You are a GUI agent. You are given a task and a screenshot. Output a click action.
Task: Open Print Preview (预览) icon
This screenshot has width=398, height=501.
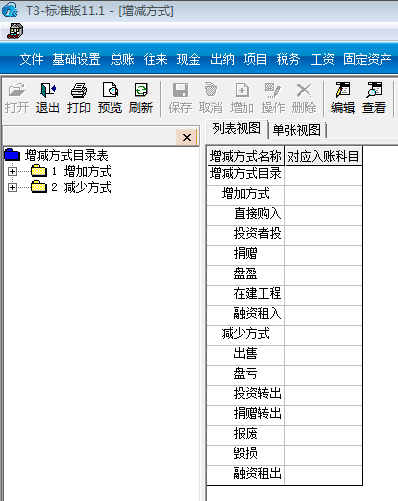[x=110, y=98]
